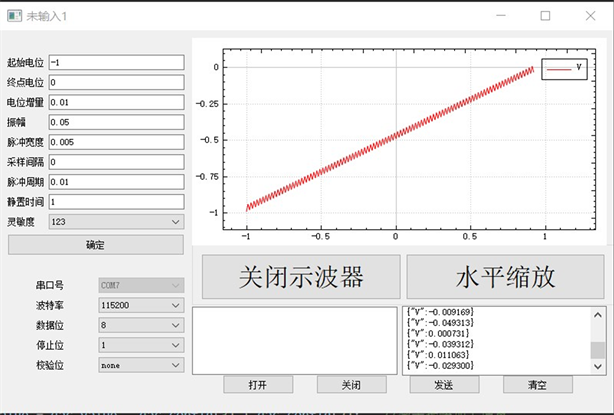
Task: Focus the 电位增量 text box
Action: coord(115,102)
